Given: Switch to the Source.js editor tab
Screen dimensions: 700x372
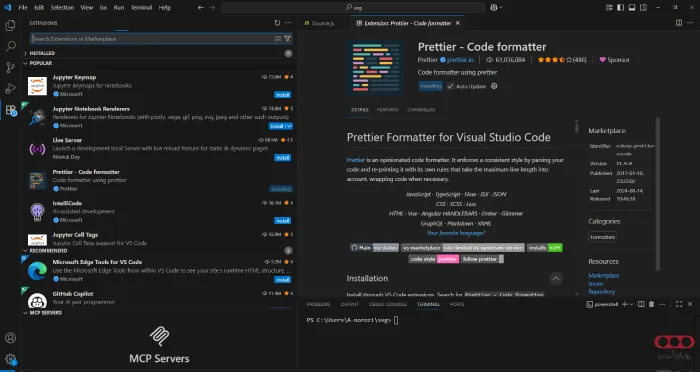Looking at the screenshot, I should pos(323,23).
